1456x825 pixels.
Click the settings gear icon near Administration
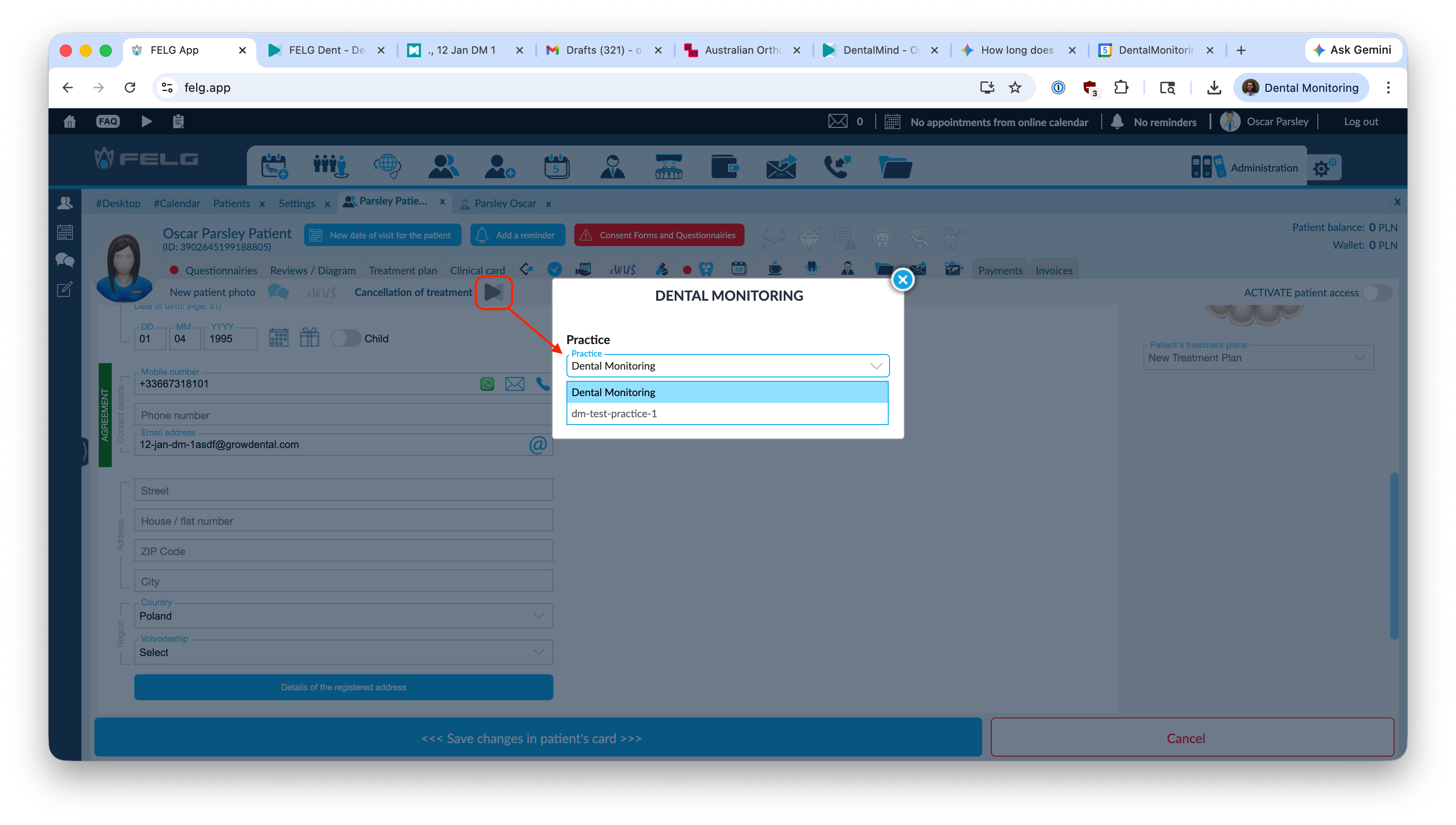tap(1324, 167)
